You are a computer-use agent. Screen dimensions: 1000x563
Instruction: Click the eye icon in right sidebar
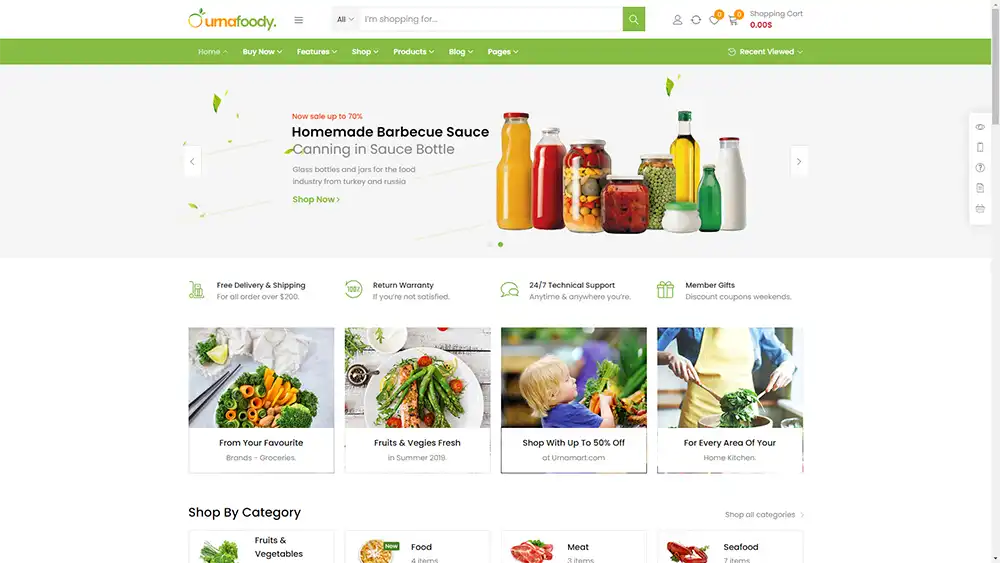pyautogui.click(x=980, y=127)
